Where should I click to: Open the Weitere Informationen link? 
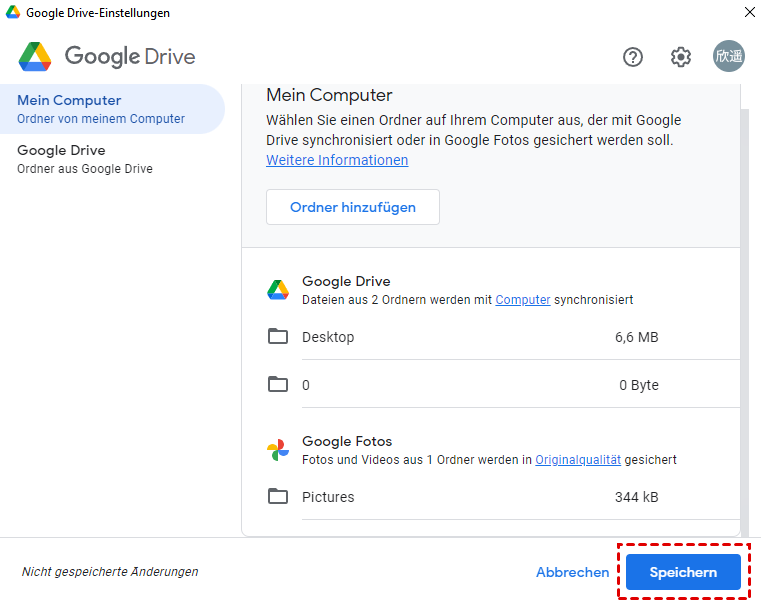(337, 160)
